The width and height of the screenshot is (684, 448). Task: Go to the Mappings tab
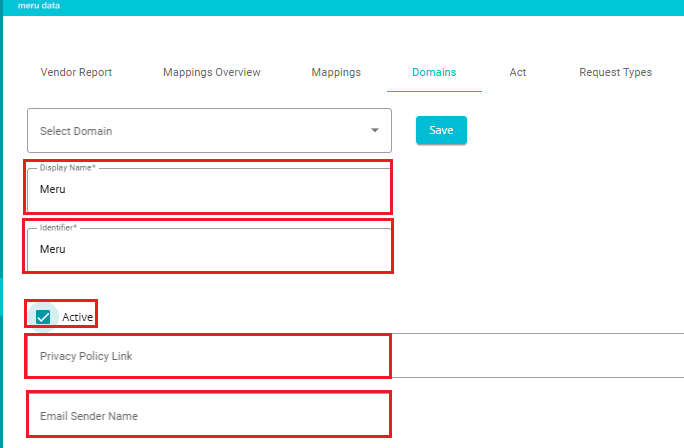(x=336, y=72)
